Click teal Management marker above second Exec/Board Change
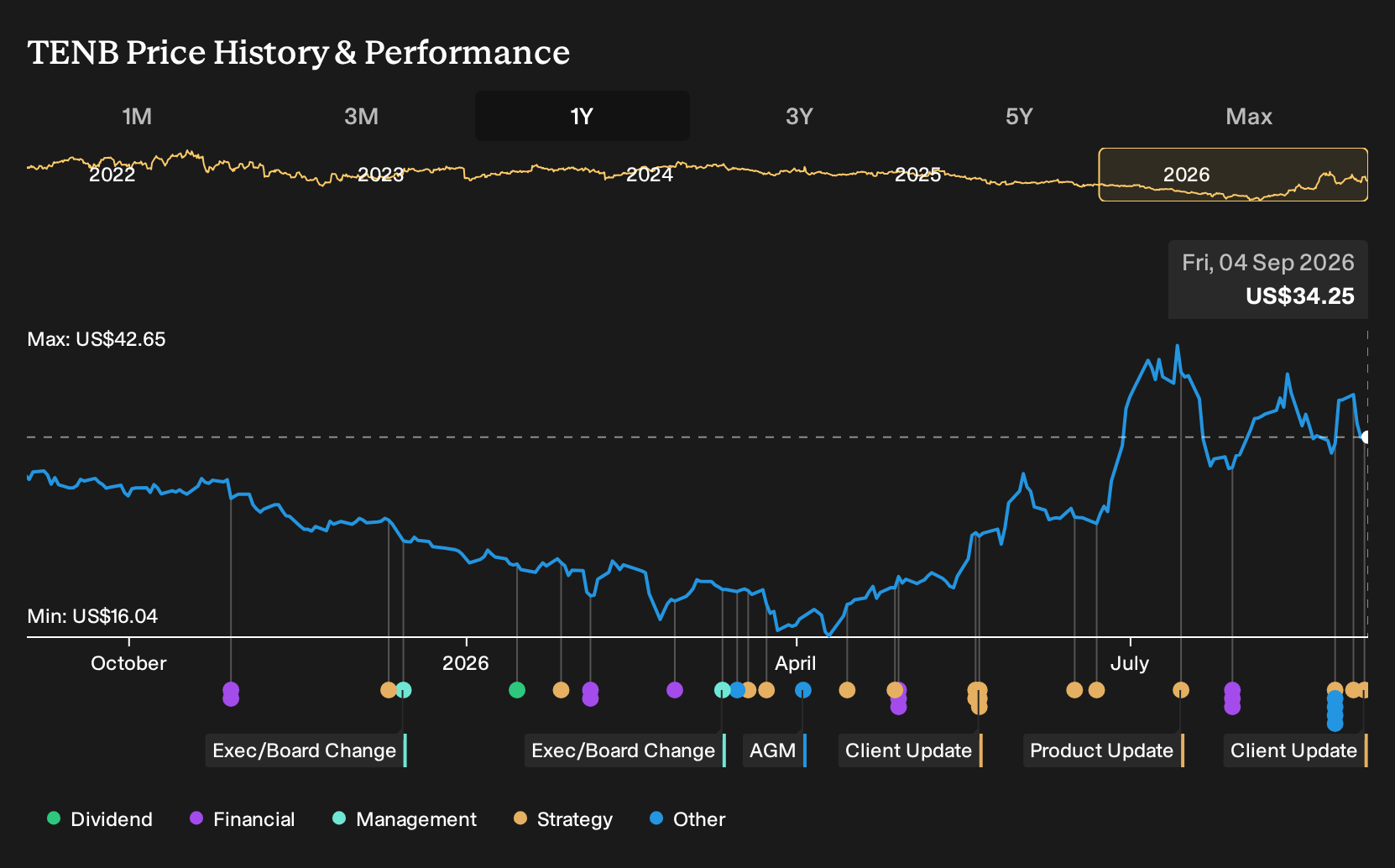 722,690
